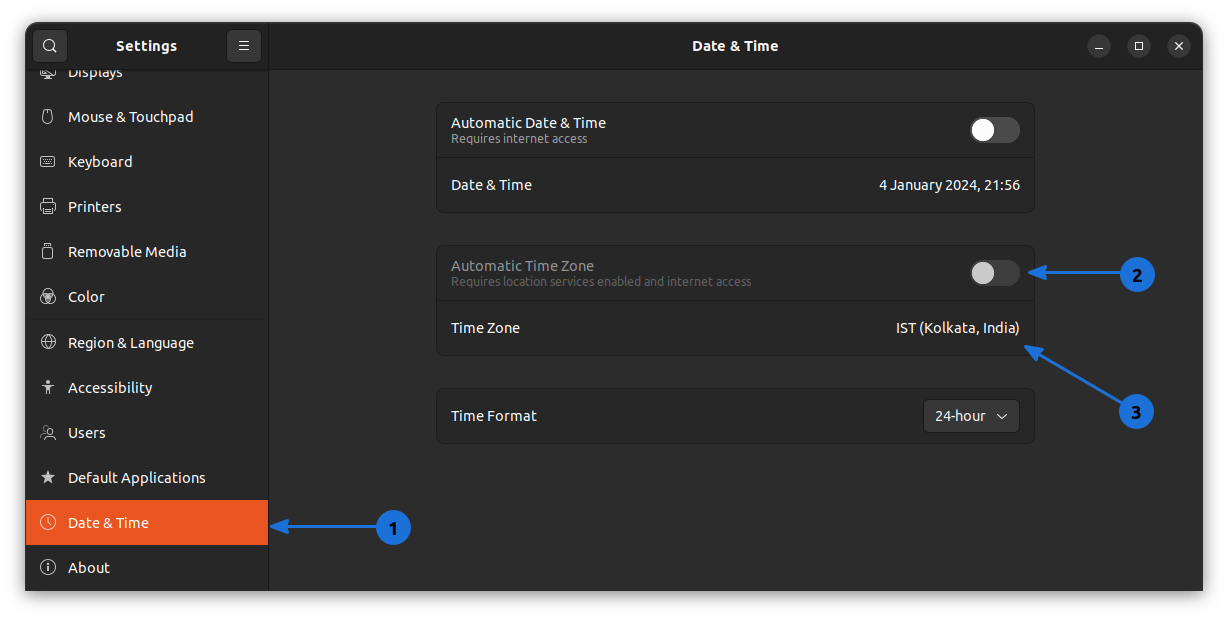Select Printers in the sidebar
Screen dimensions: 1228x619
147,207
